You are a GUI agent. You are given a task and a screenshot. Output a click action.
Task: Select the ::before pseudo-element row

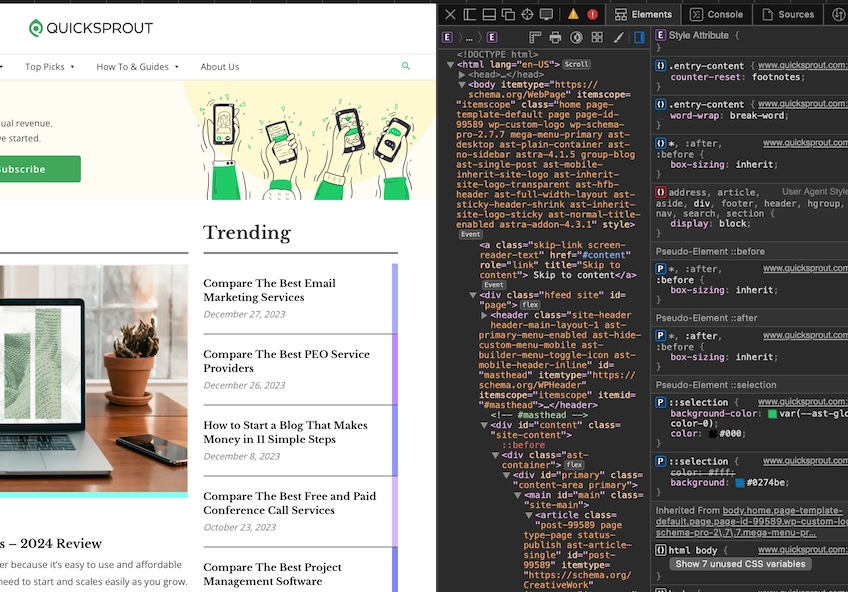tap(523, 445)
